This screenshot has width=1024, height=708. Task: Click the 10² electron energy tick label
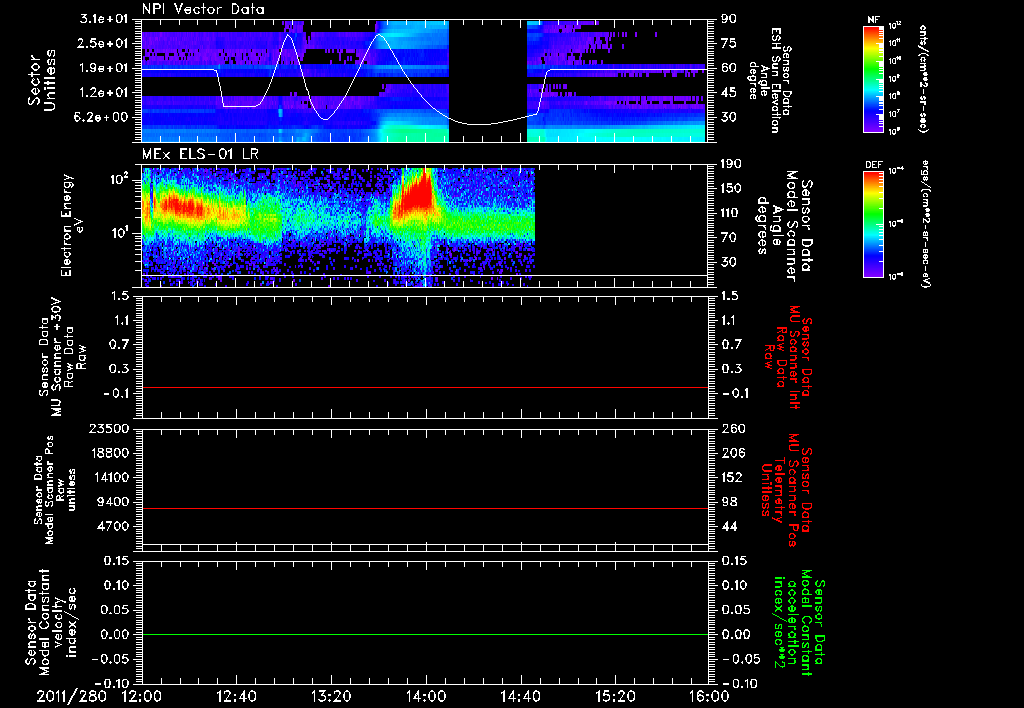120,180
